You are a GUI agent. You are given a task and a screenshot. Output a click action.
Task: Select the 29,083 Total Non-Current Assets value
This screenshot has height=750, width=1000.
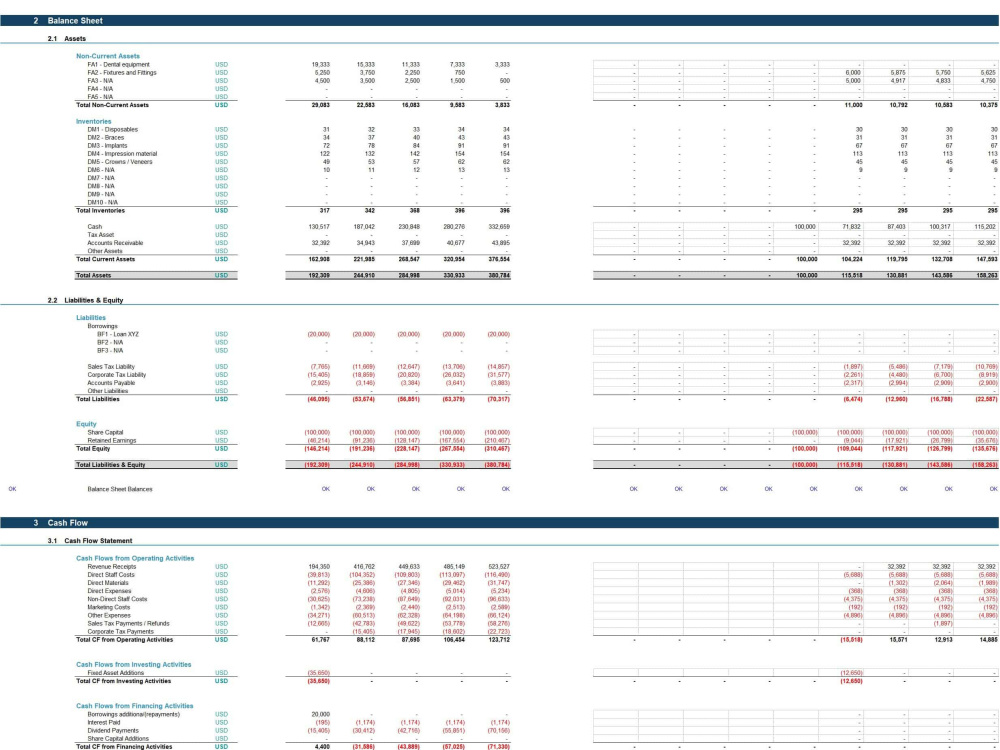[321, 105]
